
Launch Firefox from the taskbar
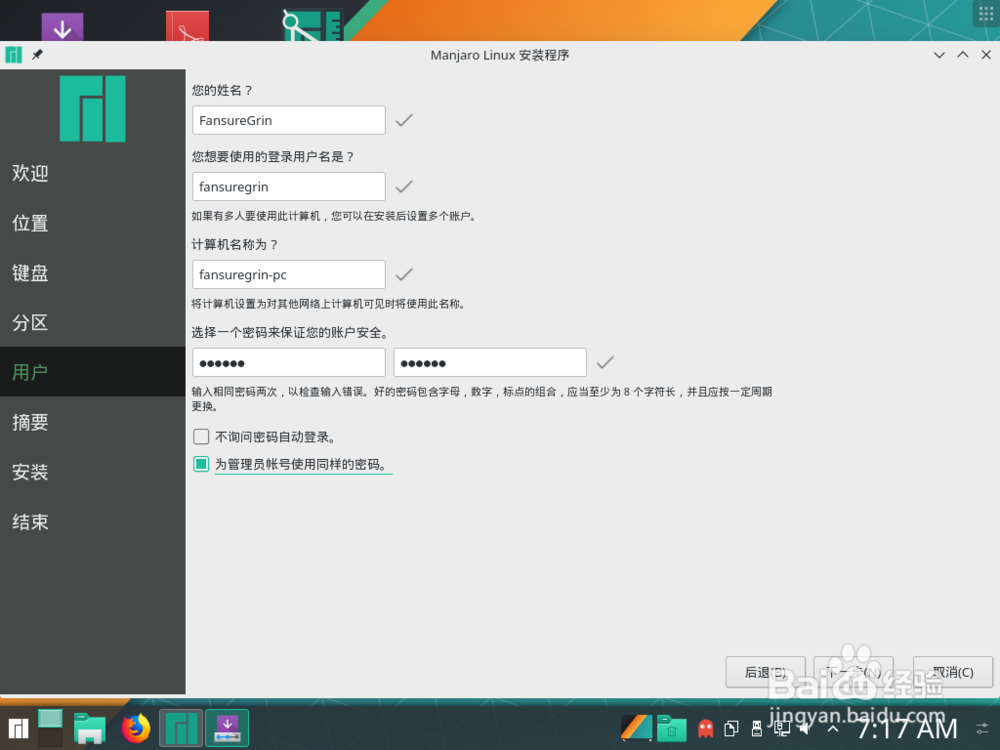click(x=136, y=728)
